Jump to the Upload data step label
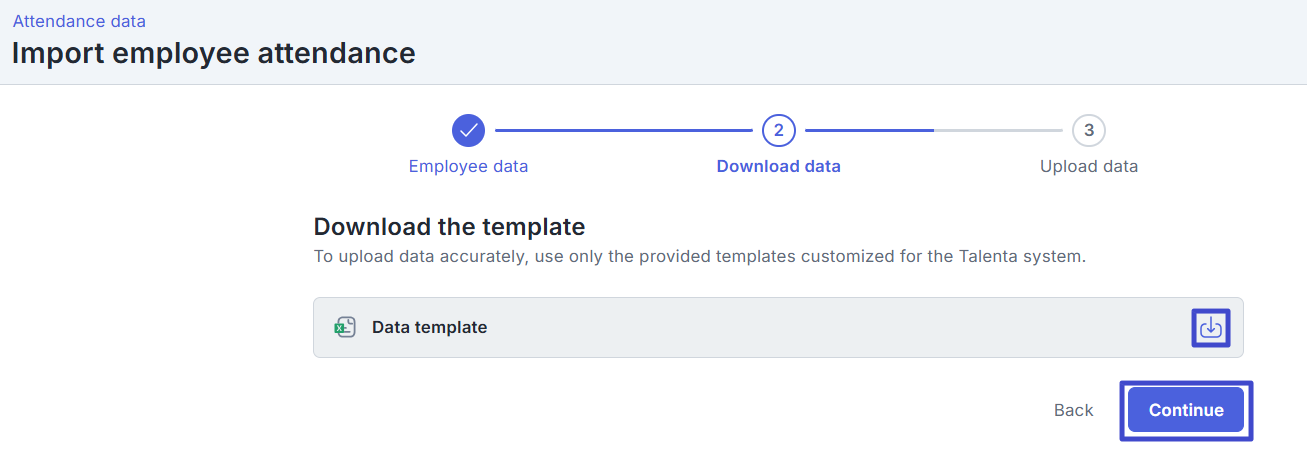This screenshot has width=1307, height=451. point(1088,167)
